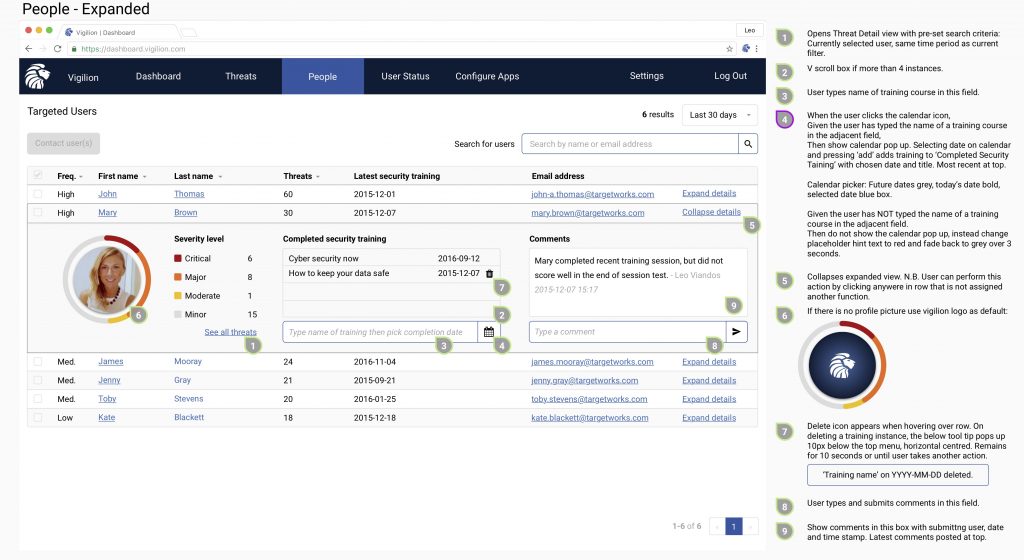Viewport: 1024px width, 560px height.
Task: Submit comment with the send arrow icon
Action: (736, 331)
